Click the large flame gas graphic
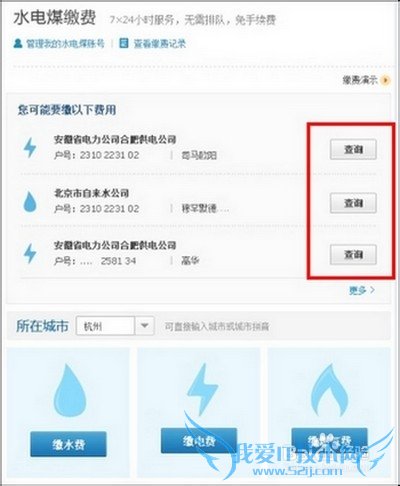The height and width of the screenshot is (486, 400). [x=329, y=389]
